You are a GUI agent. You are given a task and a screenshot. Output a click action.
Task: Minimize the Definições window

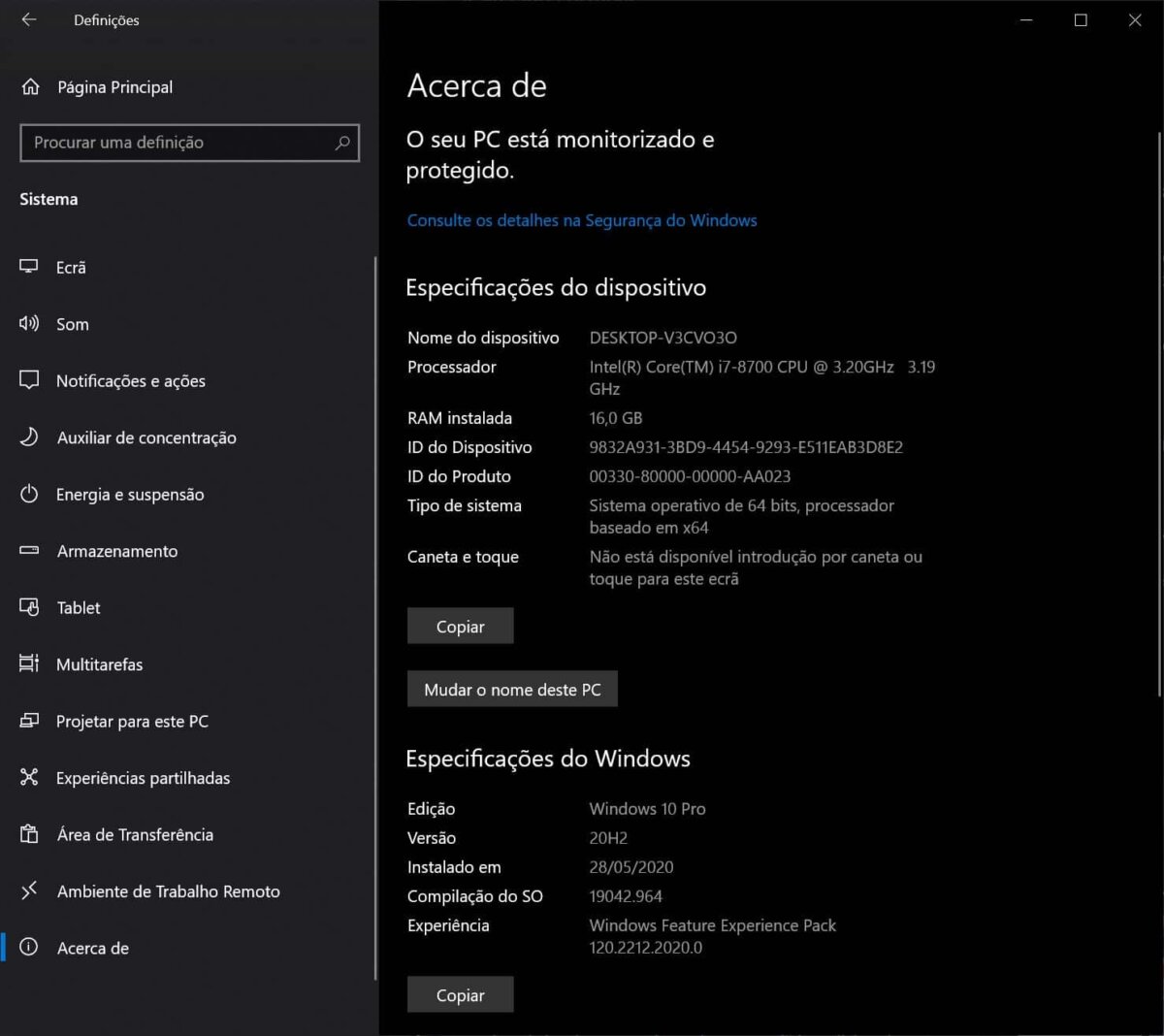pos(1026,19)
